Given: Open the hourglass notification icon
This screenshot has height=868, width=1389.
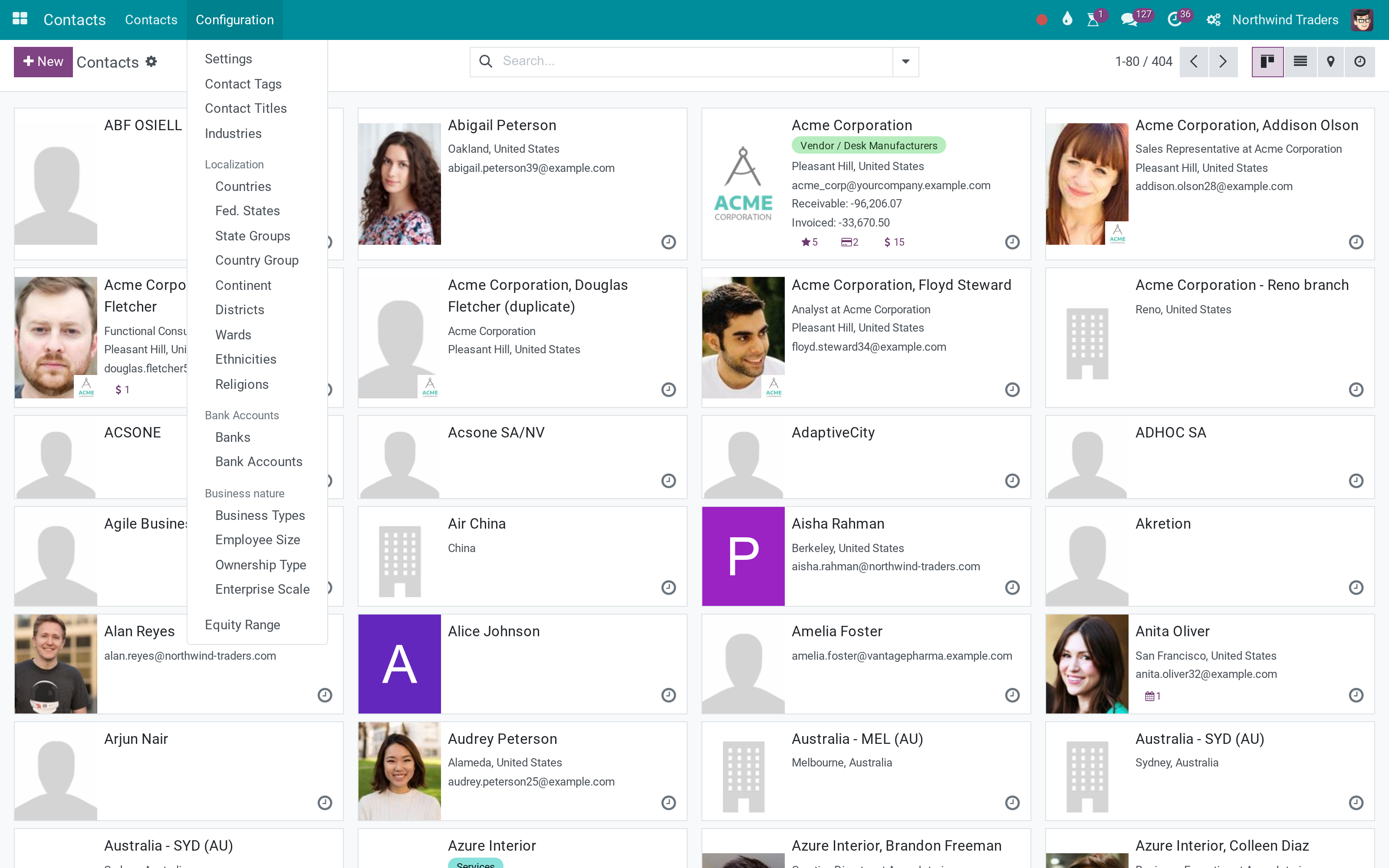Looking at the screenshot, I should (1093, 20).
